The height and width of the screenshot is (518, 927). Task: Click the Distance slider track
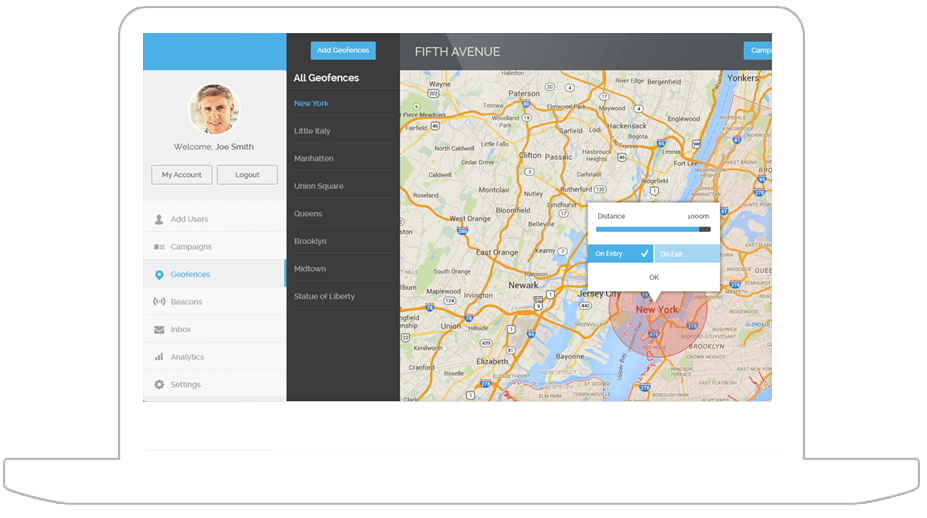pos(653,229)
